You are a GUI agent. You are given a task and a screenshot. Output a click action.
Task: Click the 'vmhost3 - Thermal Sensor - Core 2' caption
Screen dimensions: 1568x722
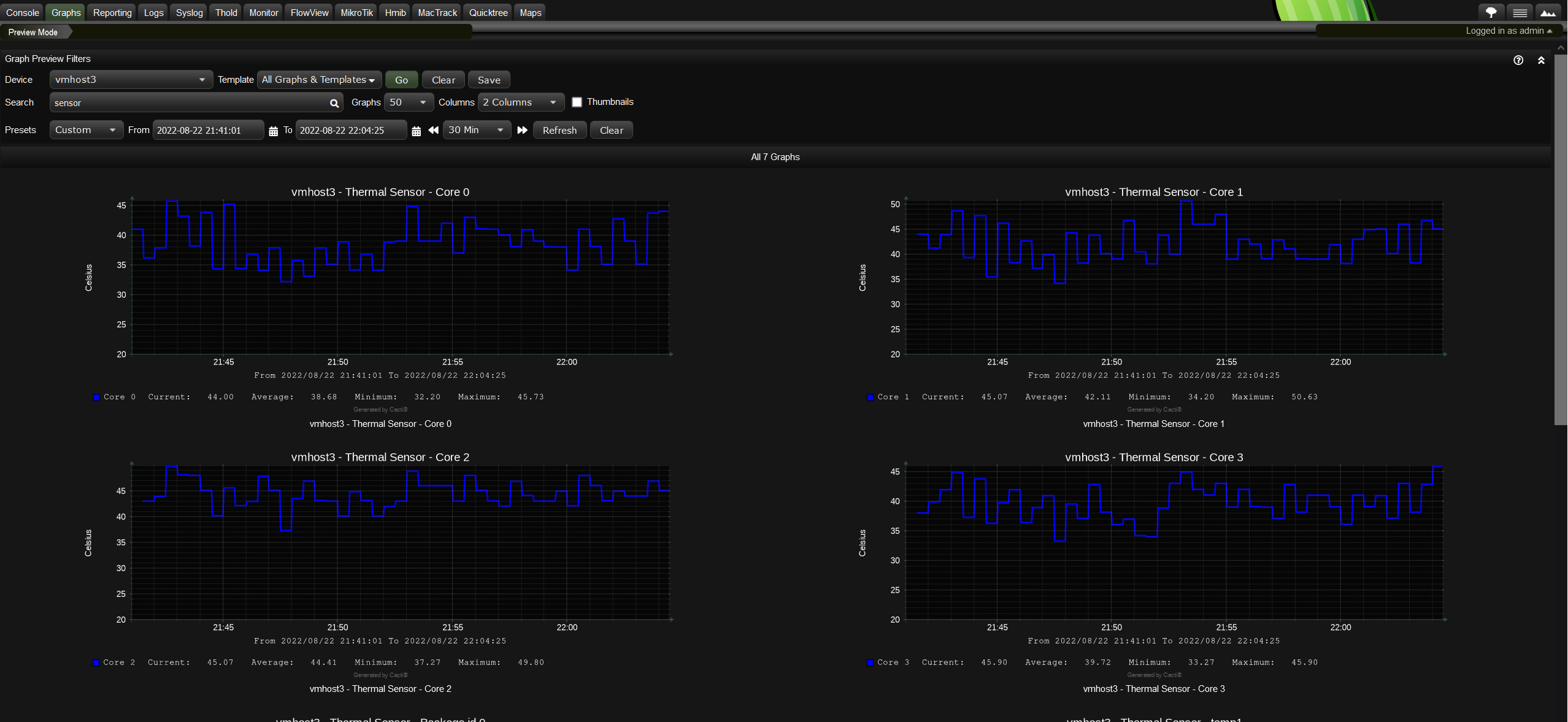coord(380,689)
